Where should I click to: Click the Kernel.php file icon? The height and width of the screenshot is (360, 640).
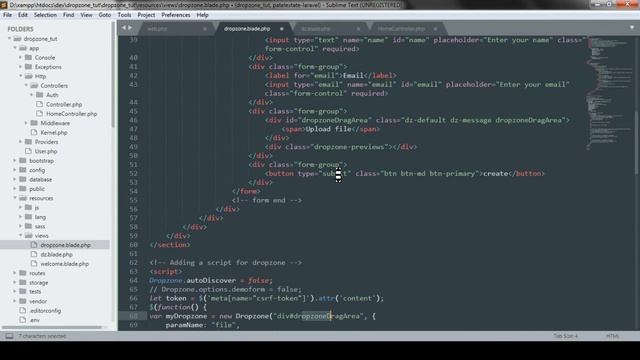(x=34, y=132)
